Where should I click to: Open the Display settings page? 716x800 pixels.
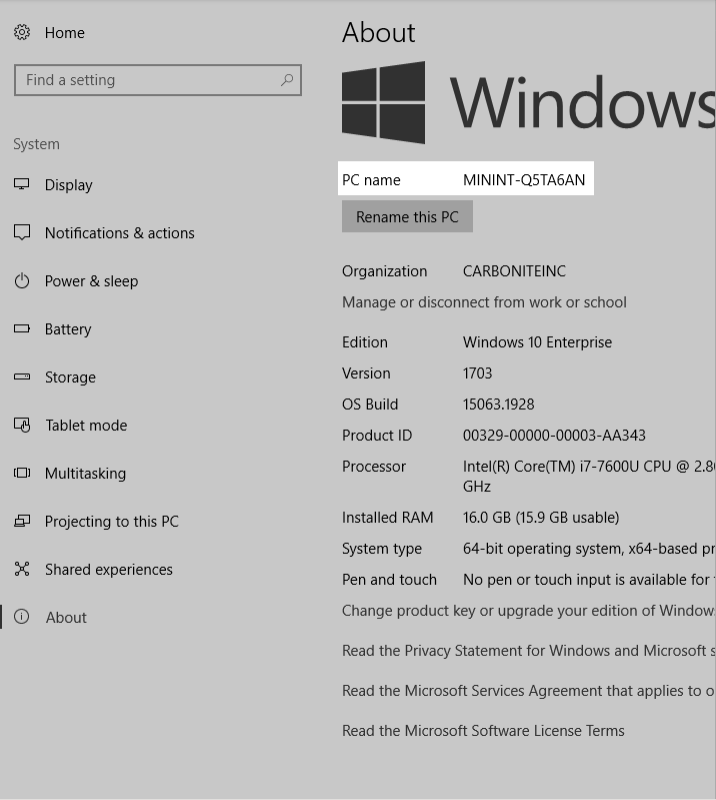[x=68, y=185]
